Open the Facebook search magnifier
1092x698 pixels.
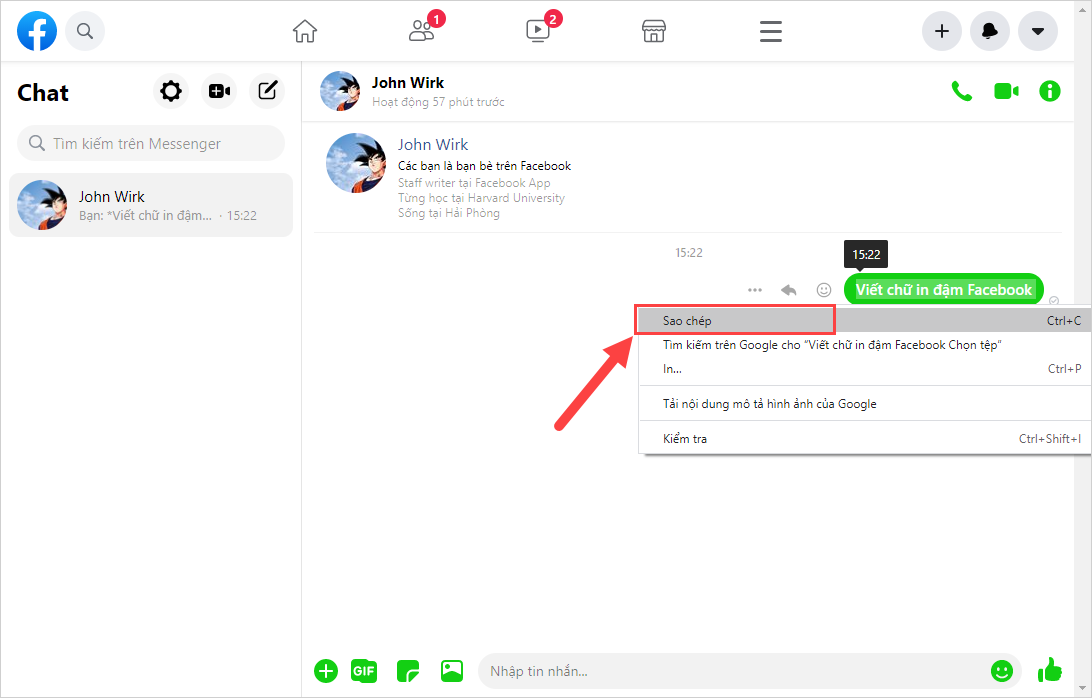pos(85,31)
